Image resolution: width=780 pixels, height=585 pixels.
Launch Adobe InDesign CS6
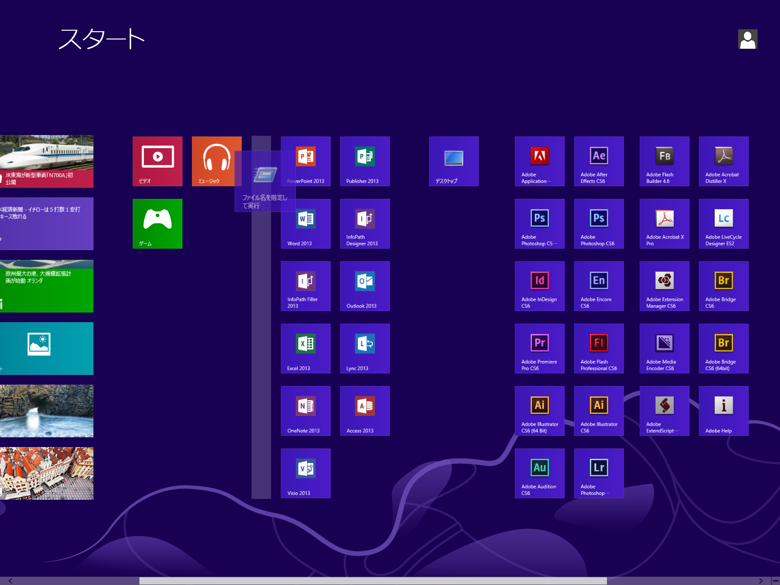pos(540,286)
